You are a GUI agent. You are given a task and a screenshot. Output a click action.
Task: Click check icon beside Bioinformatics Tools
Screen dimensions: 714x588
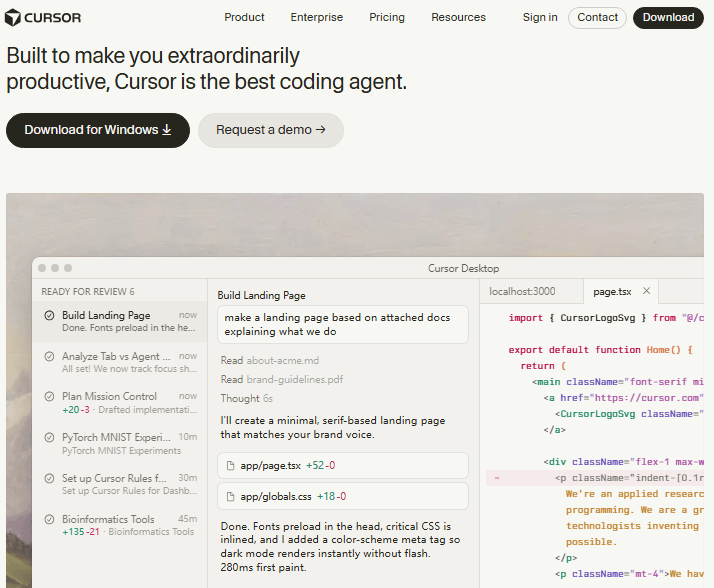49,519
